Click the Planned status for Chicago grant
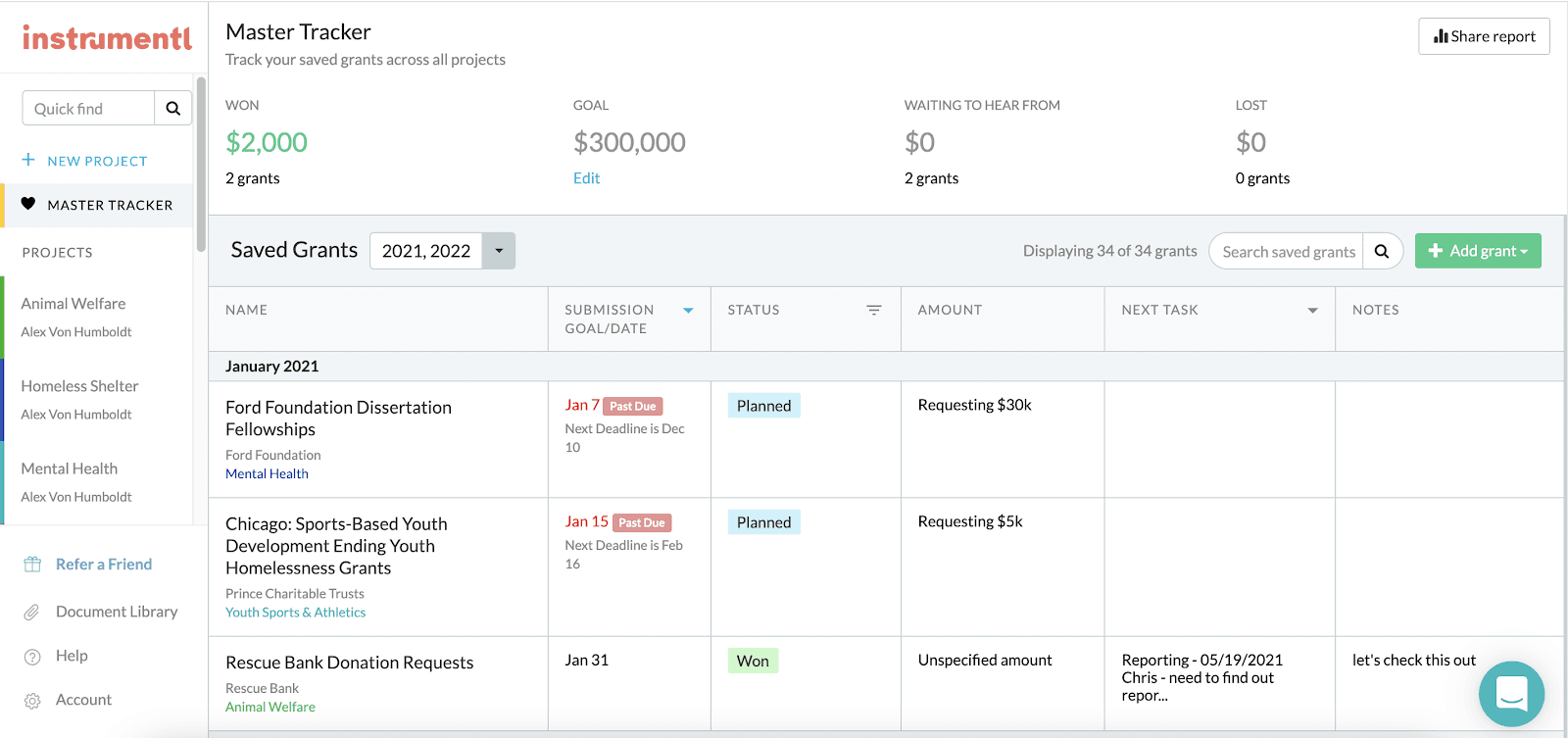 click(x=763, y=522)
